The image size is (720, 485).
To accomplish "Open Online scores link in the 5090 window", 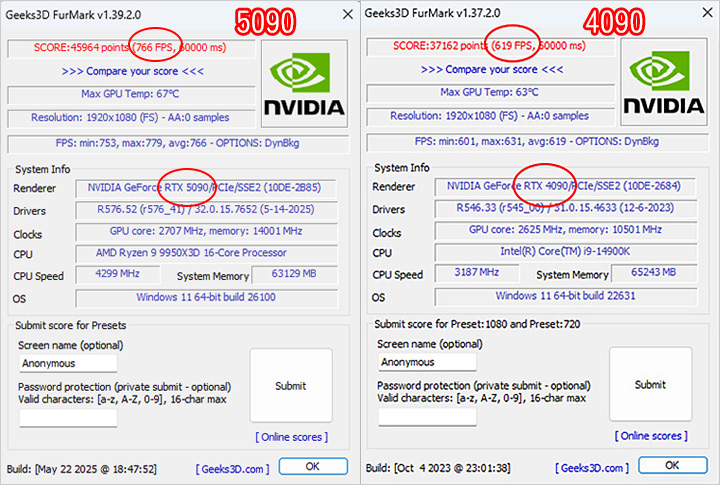I will pyautogui.click(x=292, y=437).
